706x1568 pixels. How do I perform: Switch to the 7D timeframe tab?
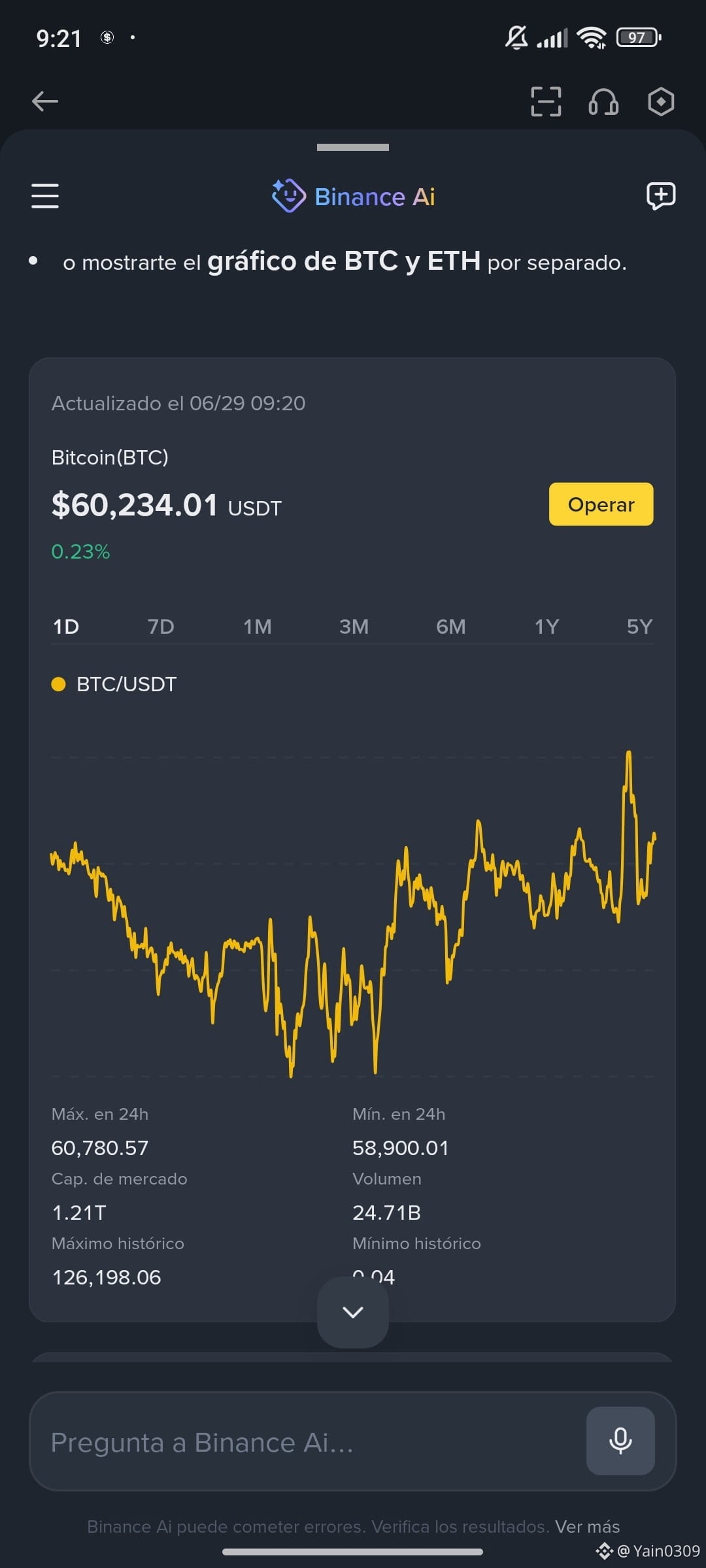pyautogui.click(x=161, y=627)
